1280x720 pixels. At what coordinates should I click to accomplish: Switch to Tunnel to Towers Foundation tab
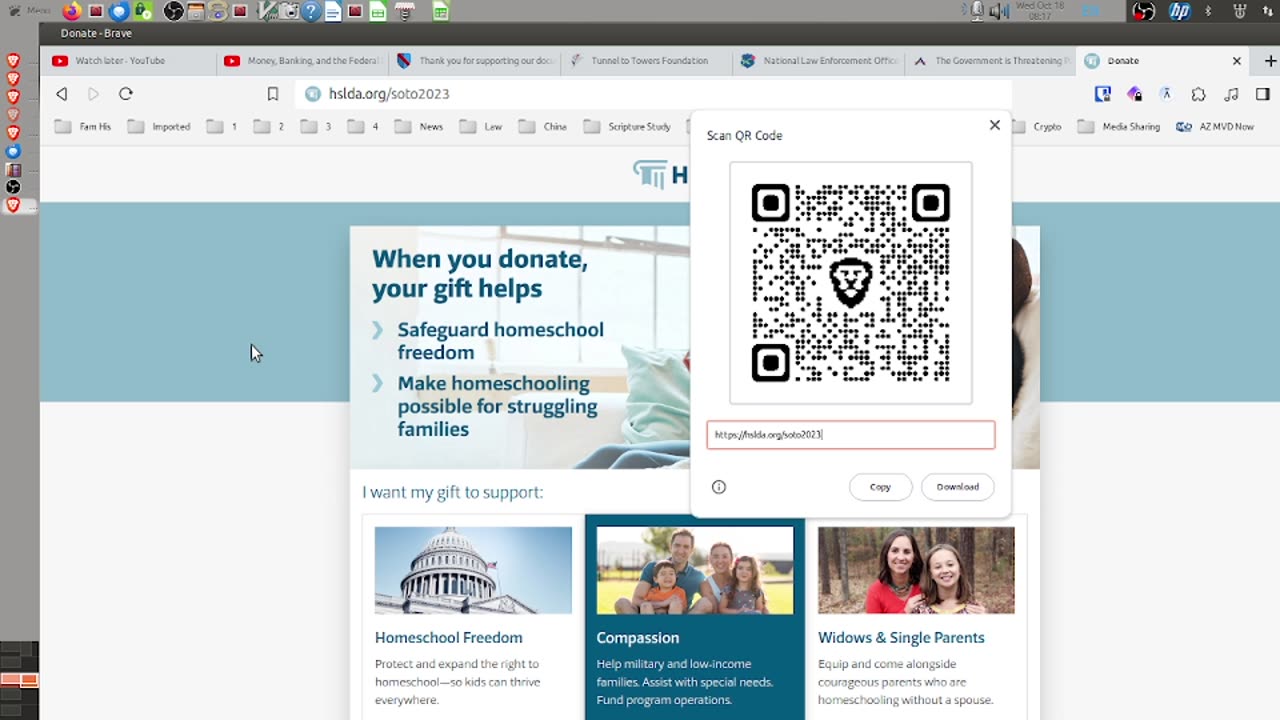[649, 61]
